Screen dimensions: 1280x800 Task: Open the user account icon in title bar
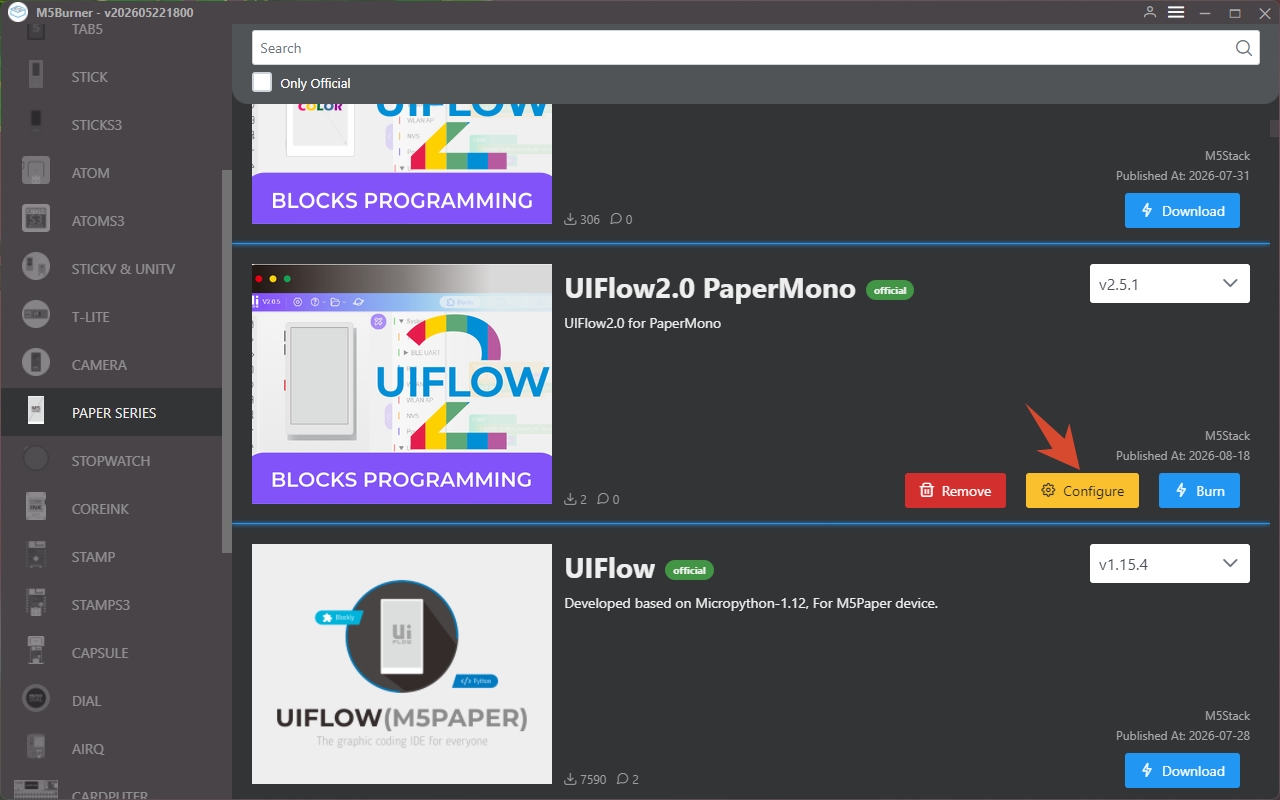pos(1150,12)
